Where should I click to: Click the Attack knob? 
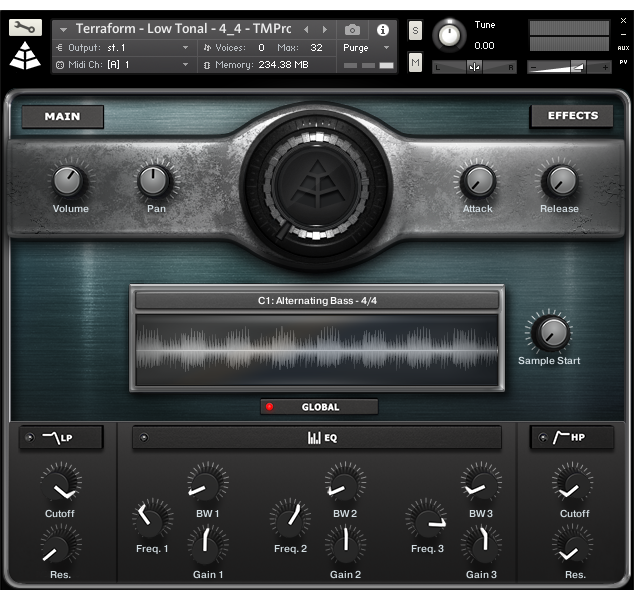click(x=479, y=181)
